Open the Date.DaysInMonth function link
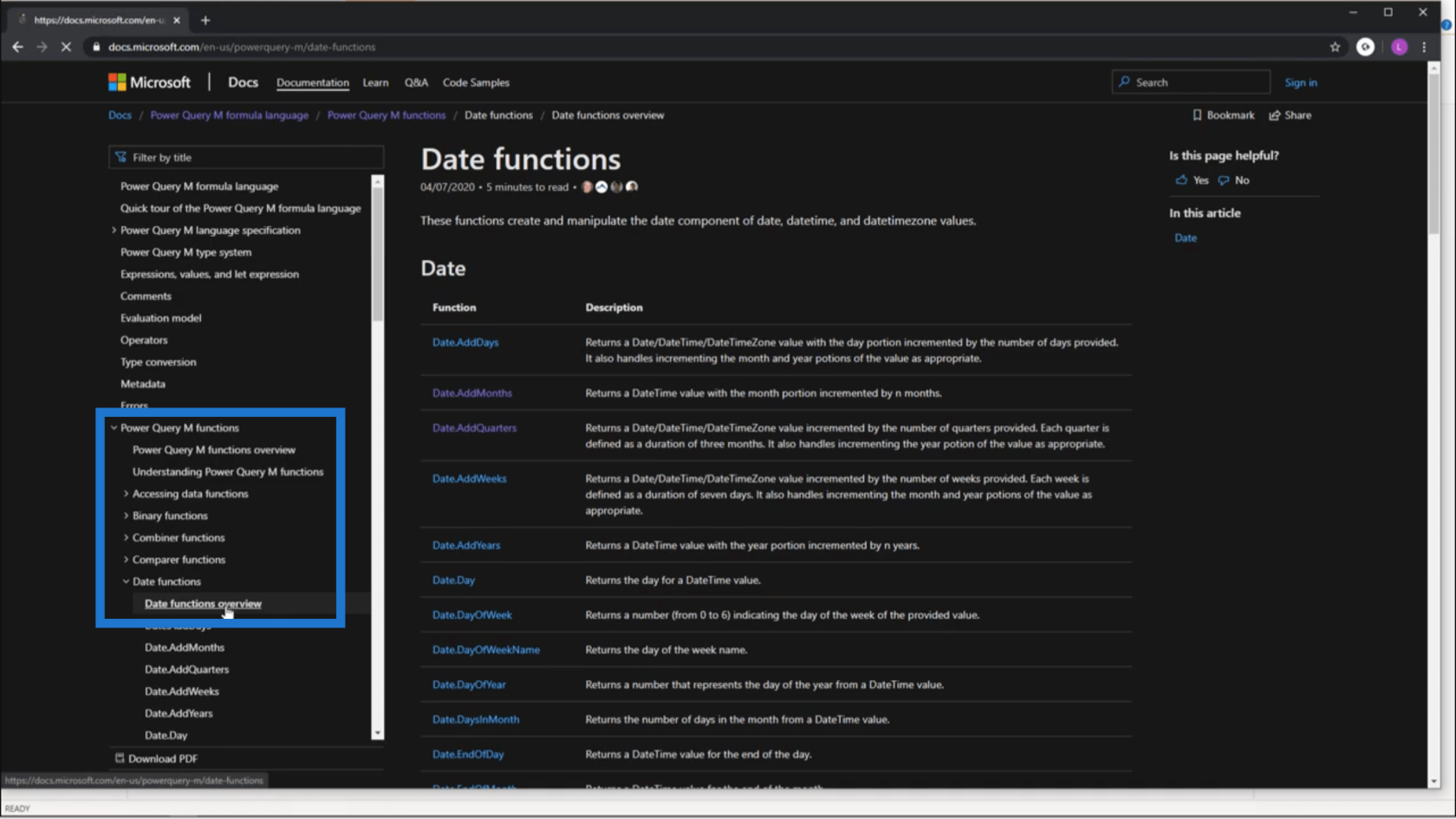Image resolution: width=1456 pixels, height=819 pixels. pos(476,719)
